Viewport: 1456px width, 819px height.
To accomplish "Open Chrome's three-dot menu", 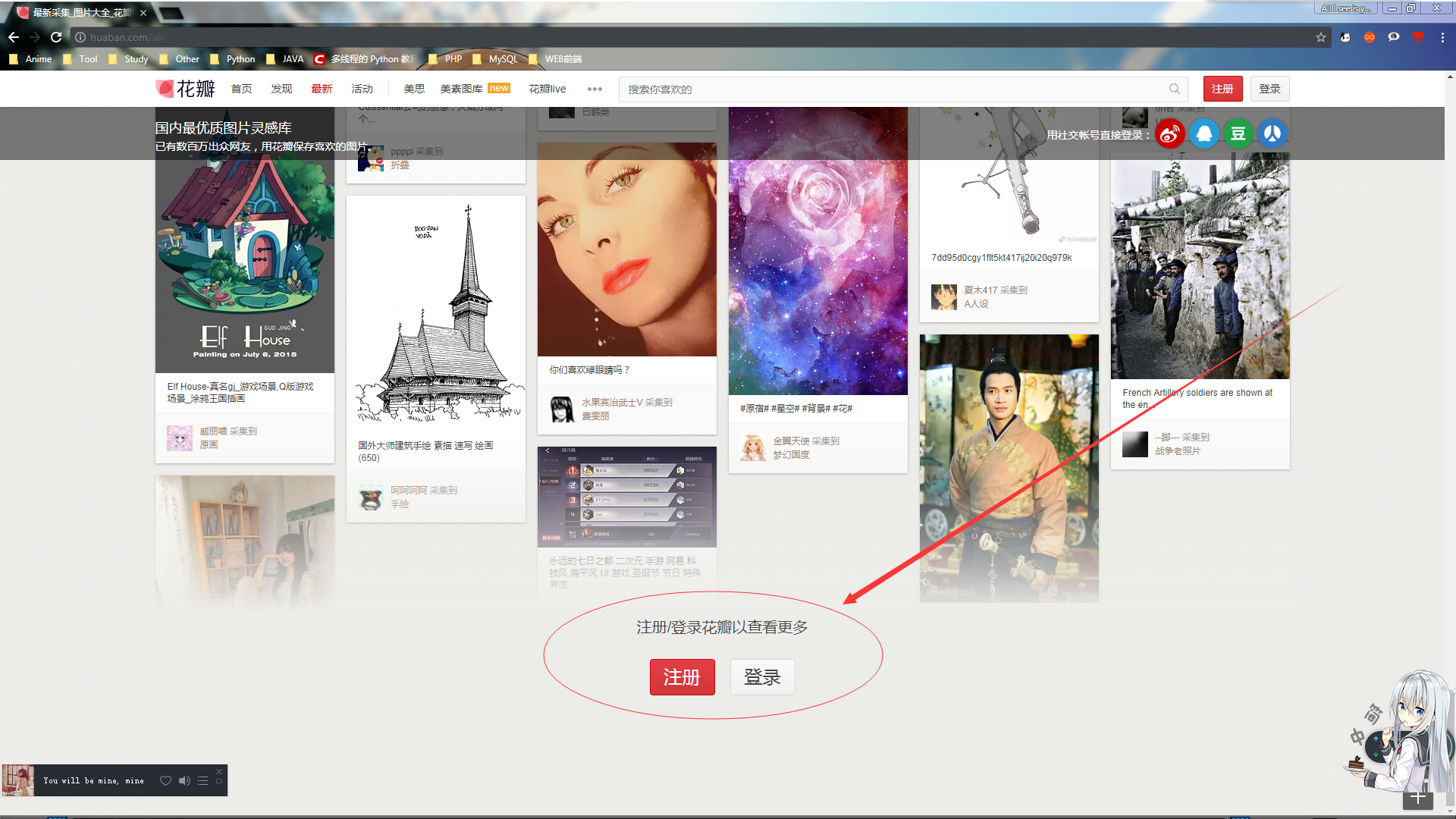I will coord(1442,37).
